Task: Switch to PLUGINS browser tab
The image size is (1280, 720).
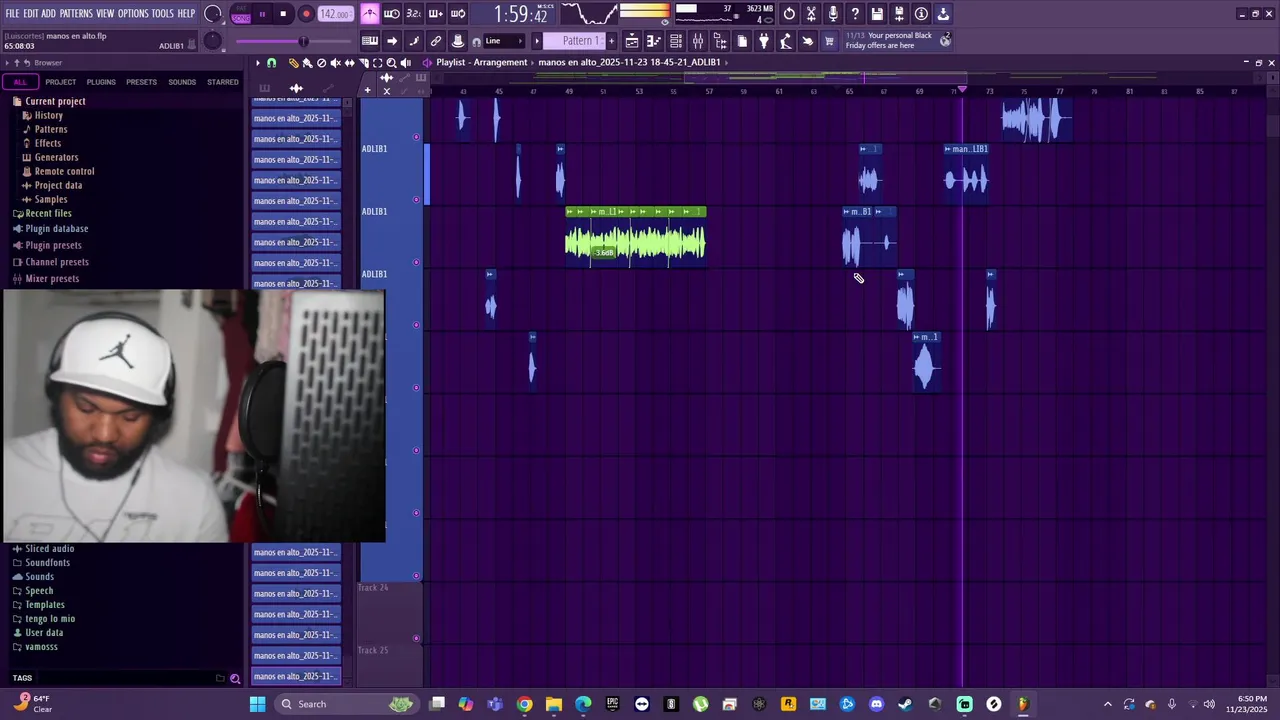Action: [101, 82]
